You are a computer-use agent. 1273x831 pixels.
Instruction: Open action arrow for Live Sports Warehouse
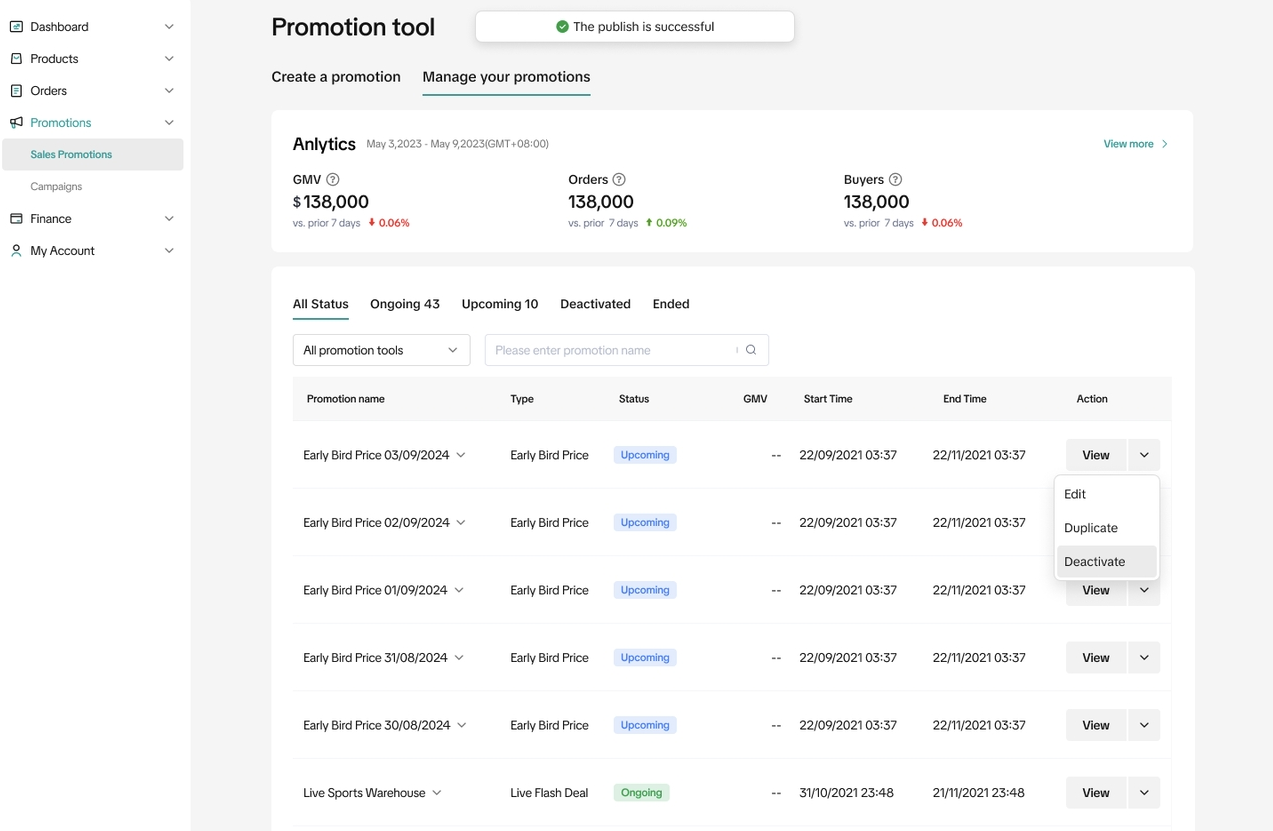pyautogui.click(x=1144, y=793)
